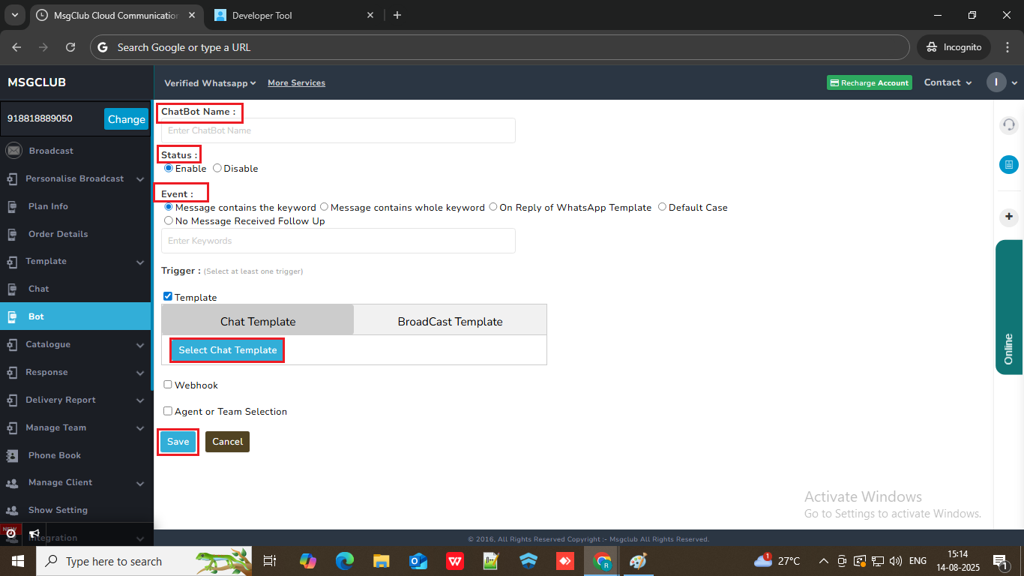Viewport: 1024px width, 576px height.
Task: Click the megaphone announcement icon
Action: click(x=35, y=534)
